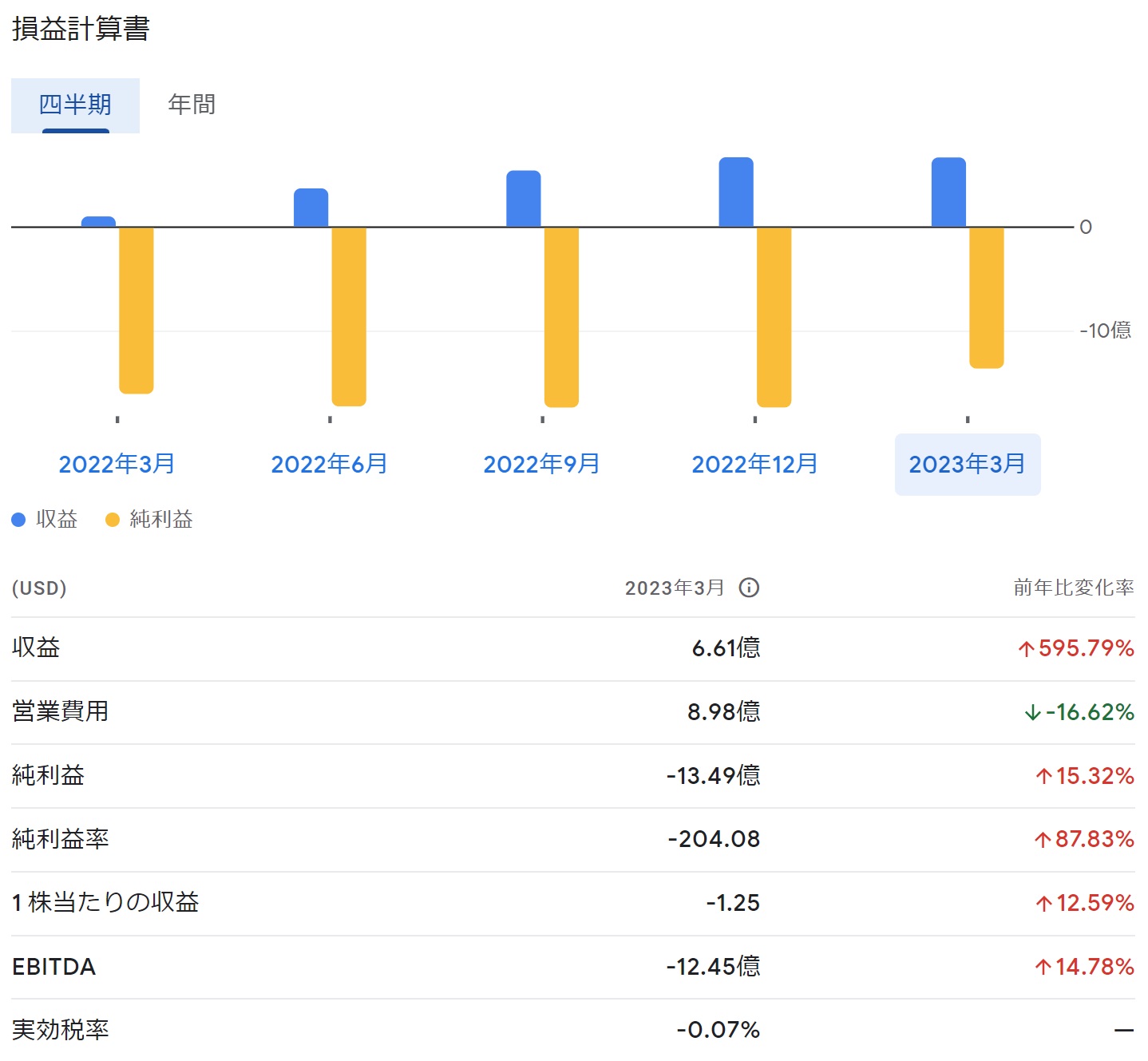
Task: Select the 四半期 quarterly tab
Action: [x=75, y=105]
